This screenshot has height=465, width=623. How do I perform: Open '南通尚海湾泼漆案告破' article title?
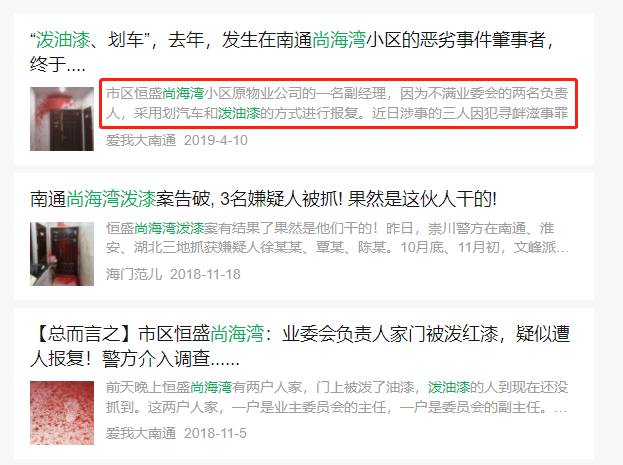click(x=263, y=199)
